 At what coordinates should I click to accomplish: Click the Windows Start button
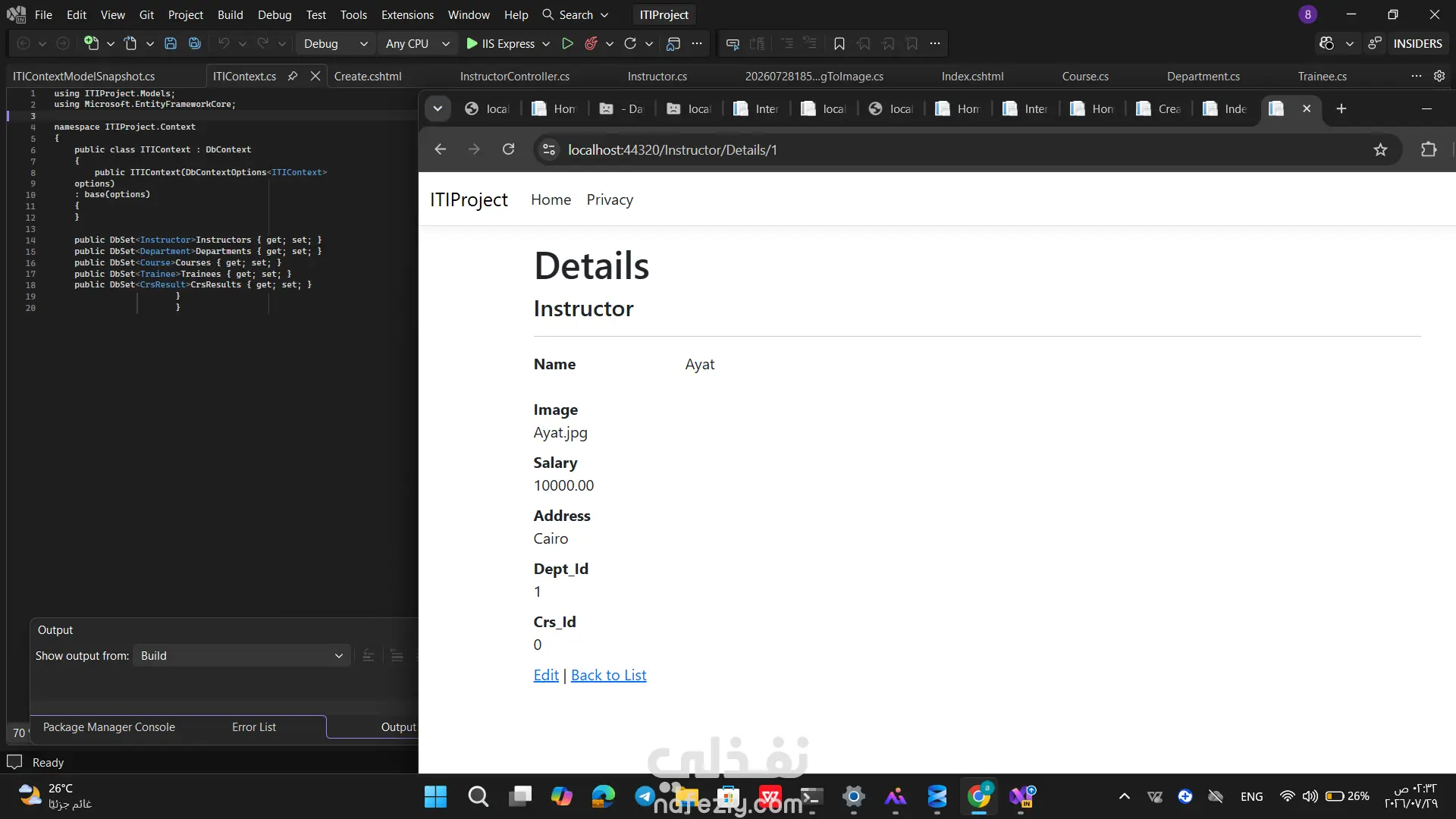tap(435, 796)
